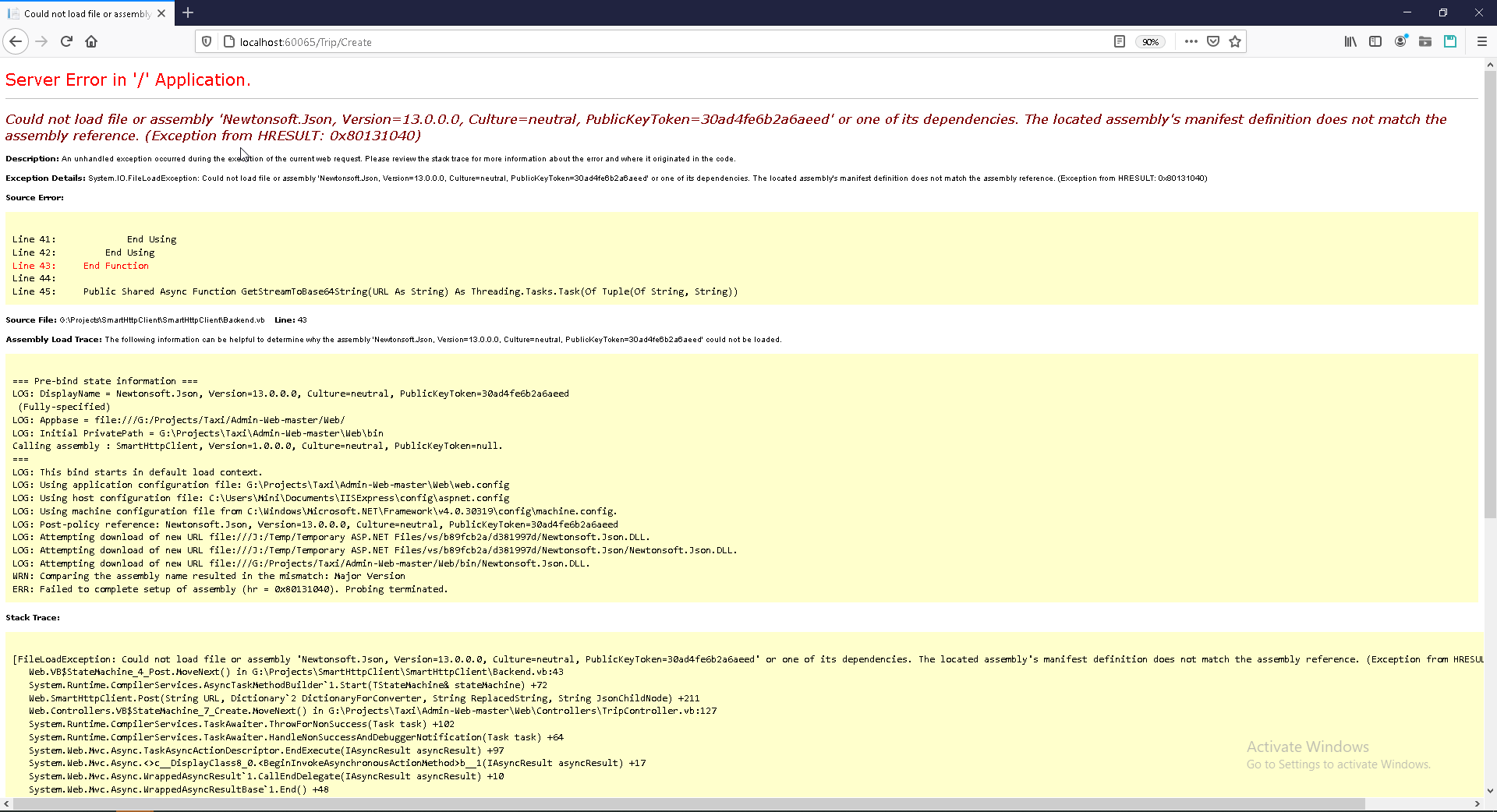Minimize the browser window
Image resolution: width=1497 pixels, height=812 pixels.
pyautogui.click(x=1407, y=12)
